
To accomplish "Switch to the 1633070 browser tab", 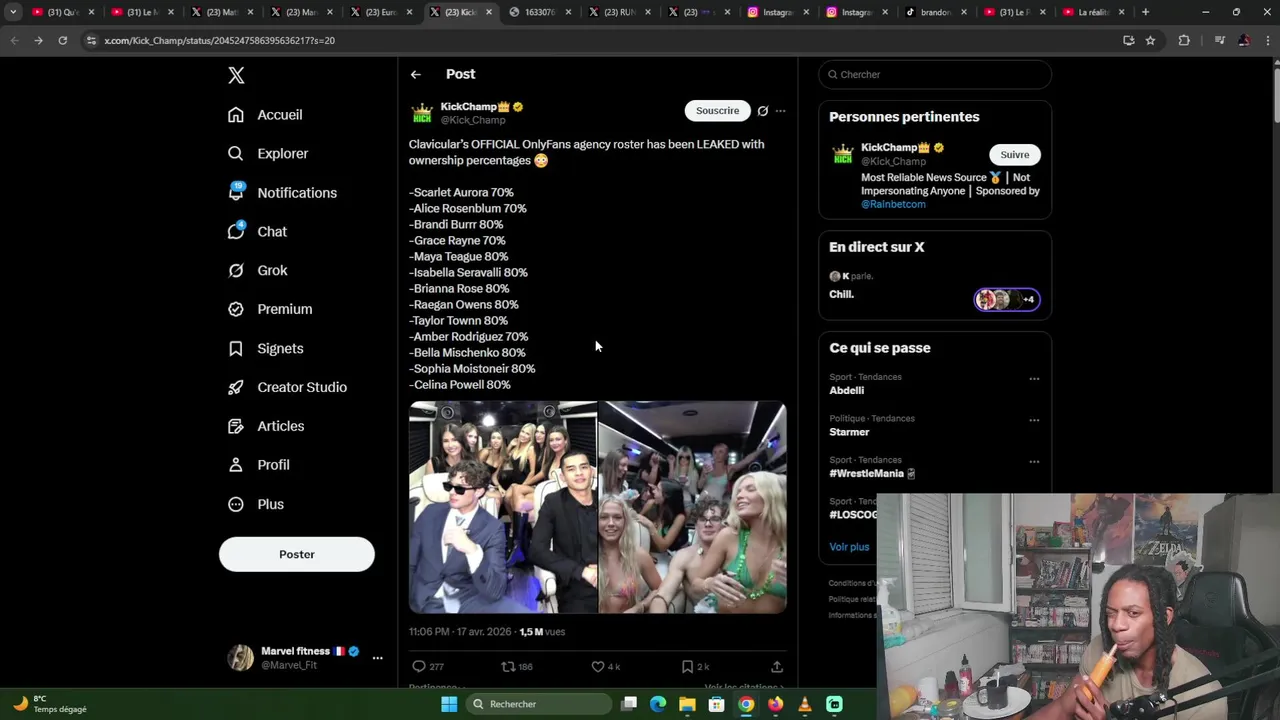I will 538,12.
